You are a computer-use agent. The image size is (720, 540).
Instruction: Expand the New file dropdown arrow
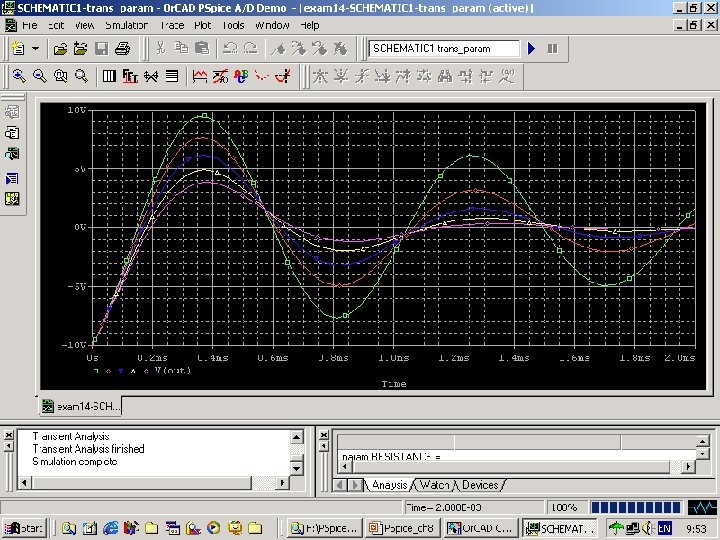[x=36, y=48]
